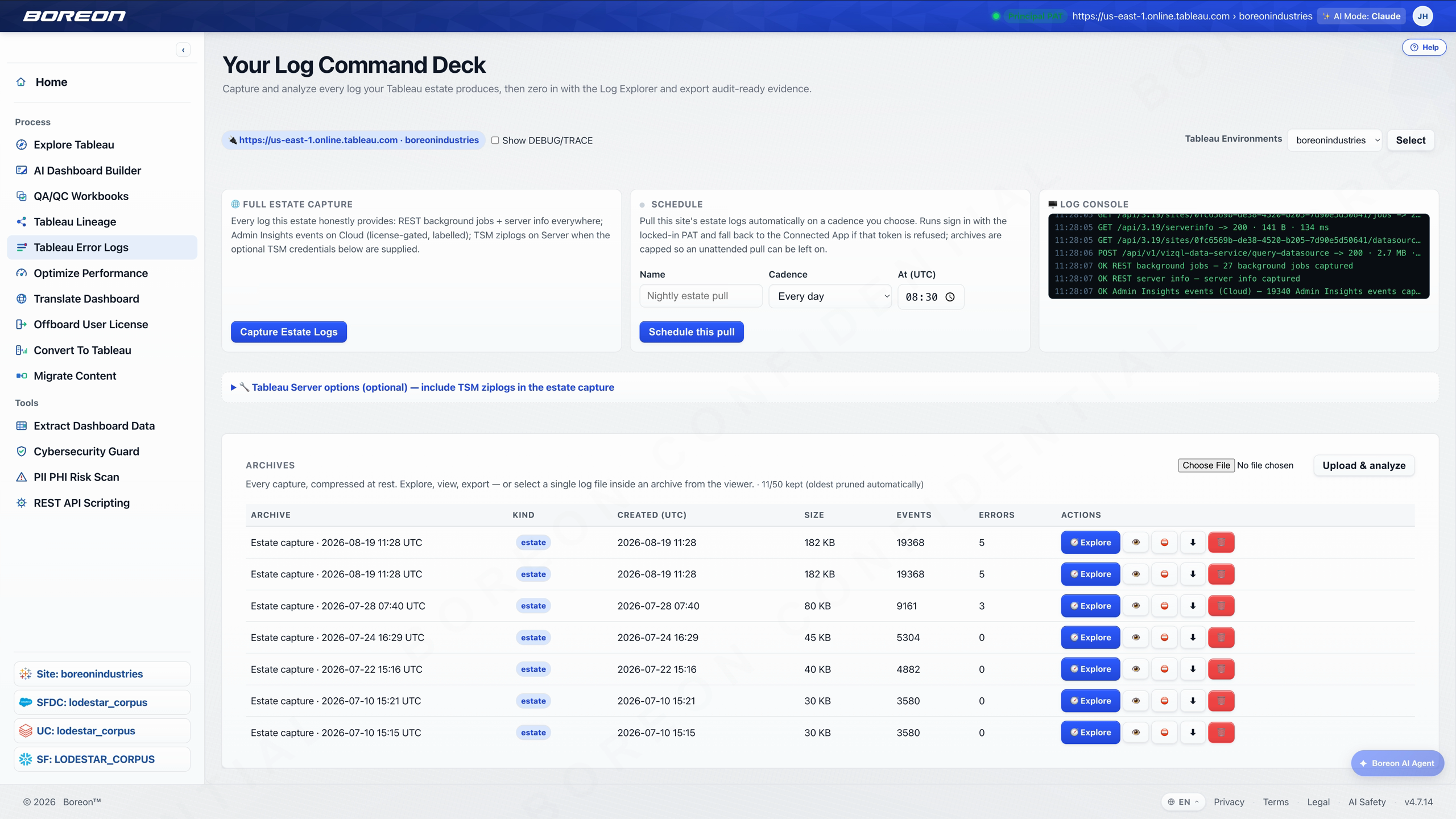
Task: Open the JH user avatar
Action: 1422,16
